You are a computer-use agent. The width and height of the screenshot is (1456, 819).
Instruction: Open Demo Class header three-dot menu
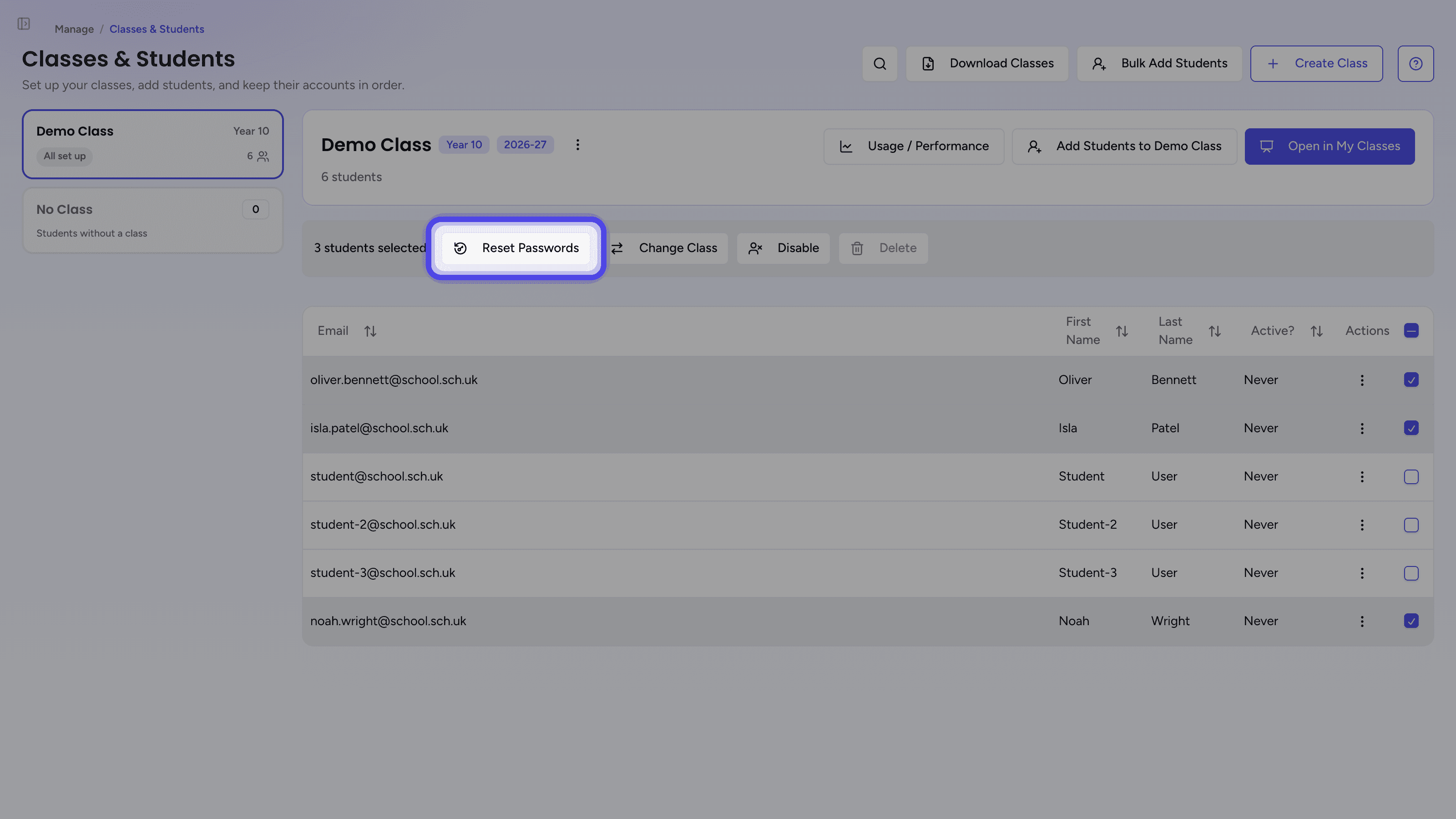pos(577,145)
